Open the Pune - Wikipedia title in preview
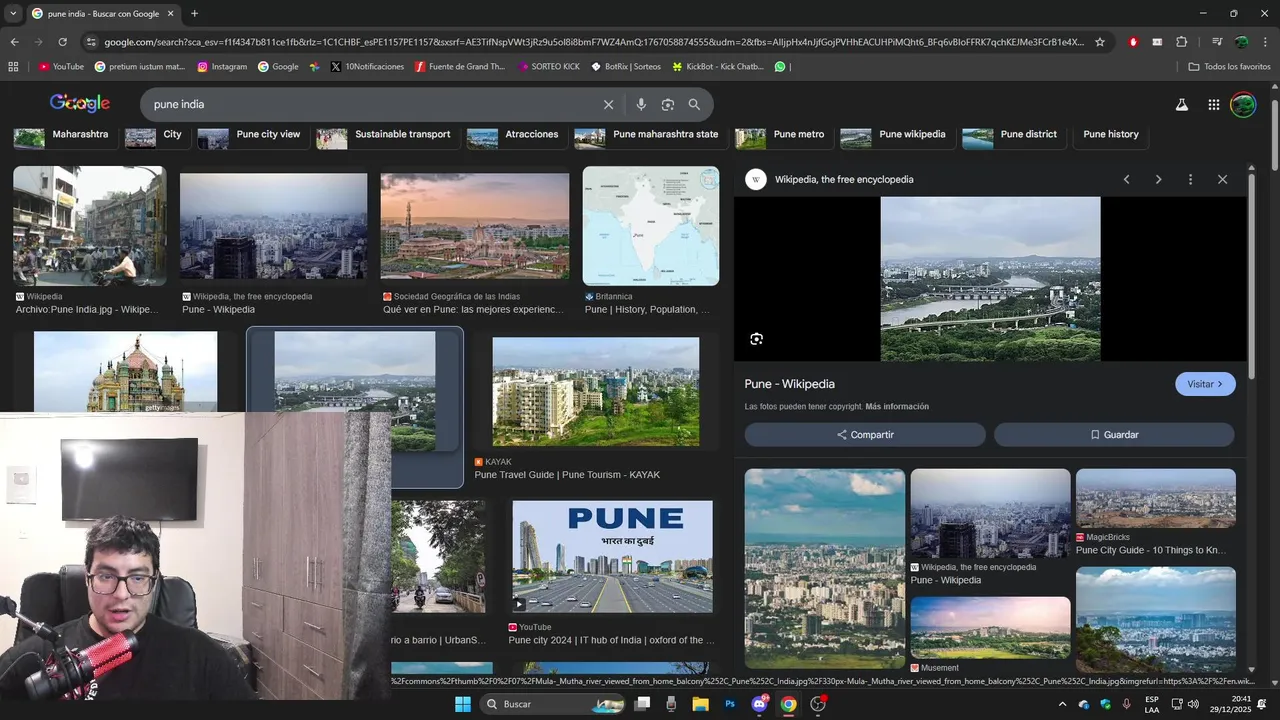 click(x=789, y=384)
